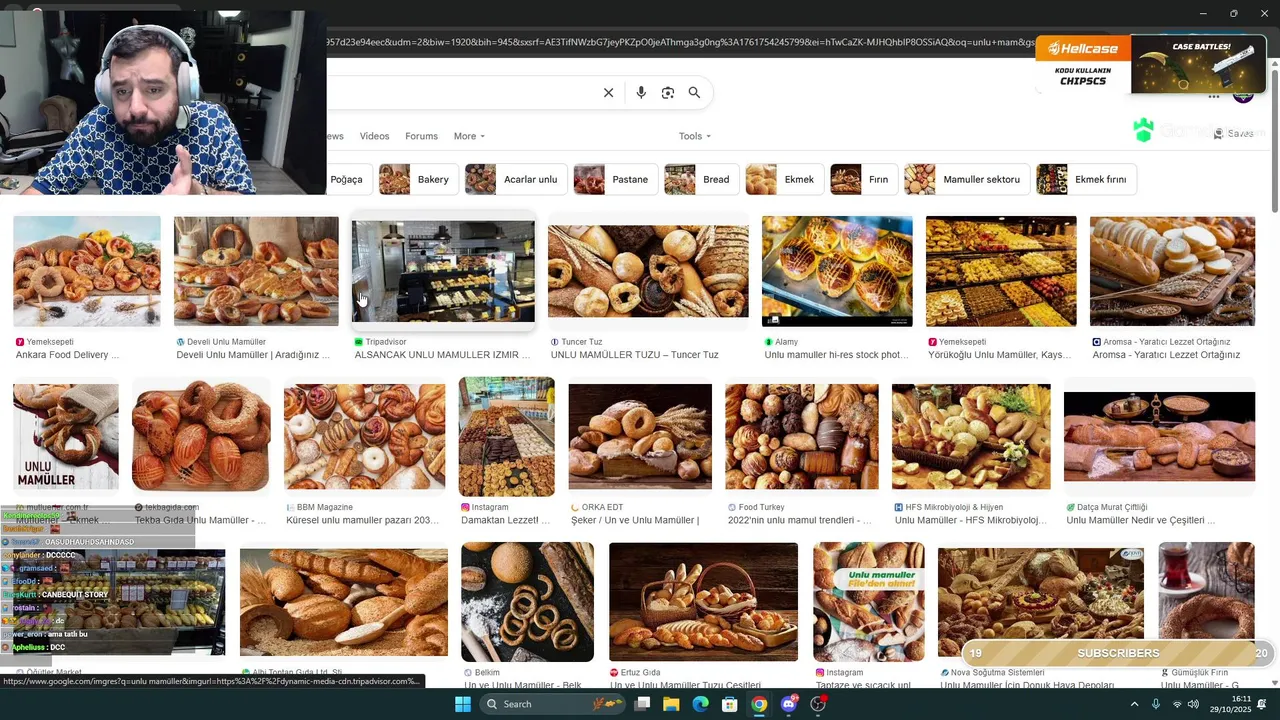Image resolution: width=1280 pixels, height=720 pixels.
Task: Open Develi Unlu Mamüller image thumbnail
Action: point(256,271)
